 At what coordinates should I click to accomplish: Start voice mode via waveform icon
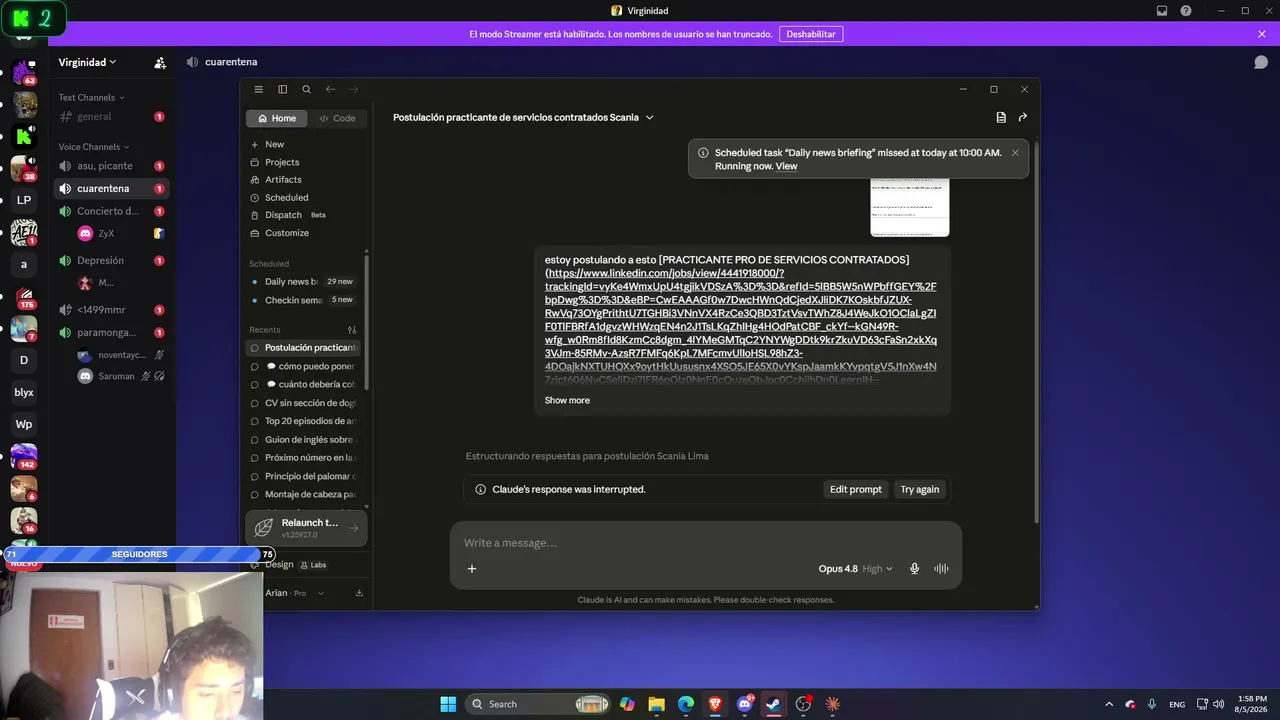tap(941, 569)
